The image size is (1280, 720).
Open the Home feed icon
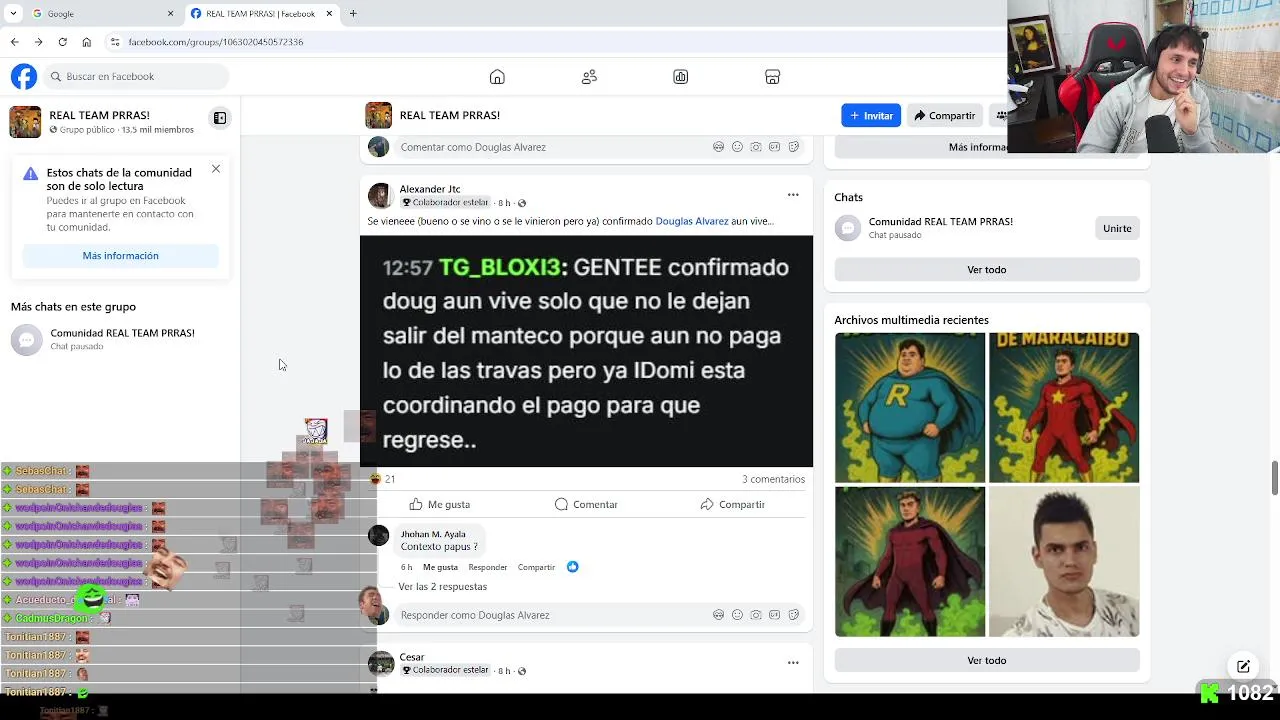tap(497, 77)
